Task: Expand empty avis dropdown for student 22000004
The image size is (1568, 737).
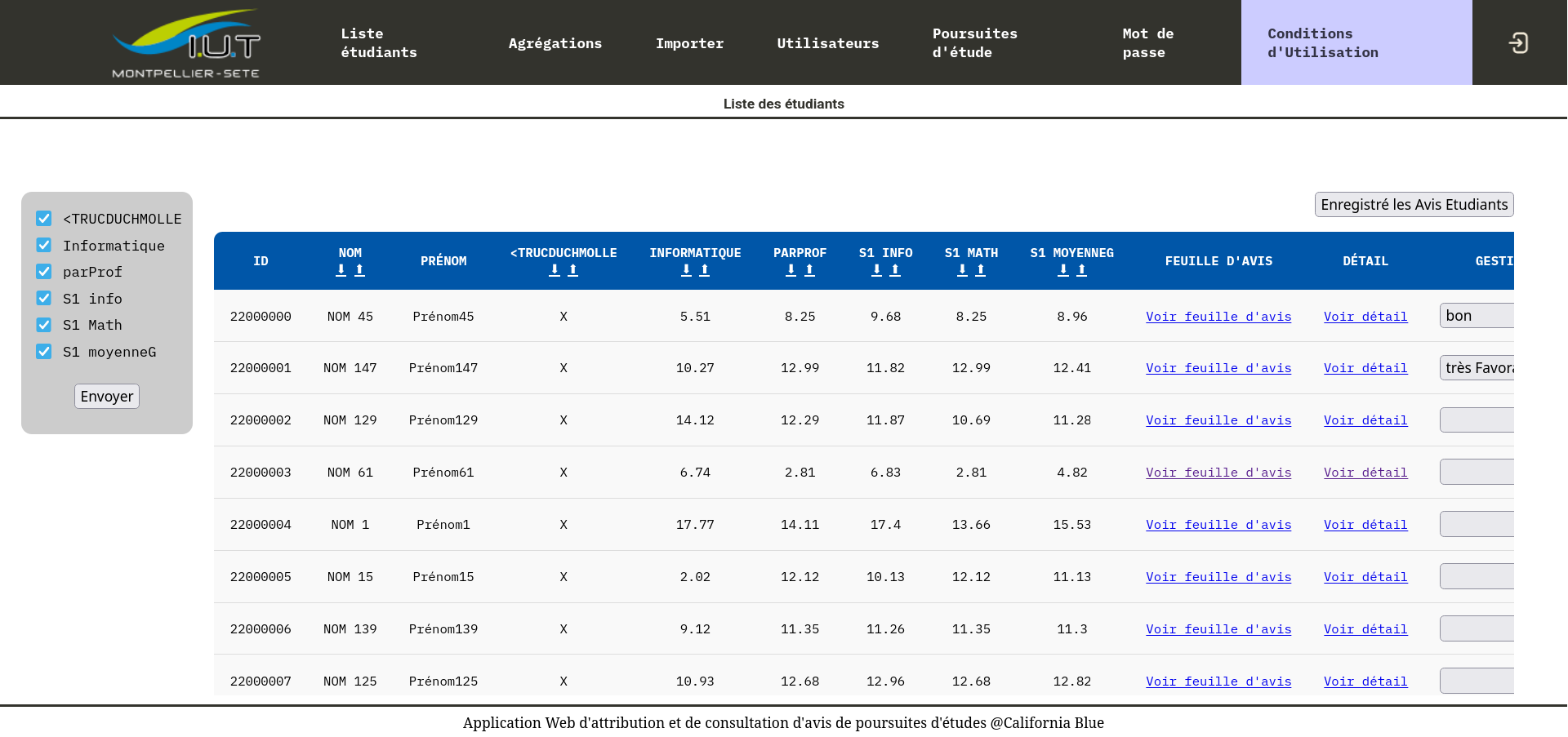Action: [x=1476, y=524]
